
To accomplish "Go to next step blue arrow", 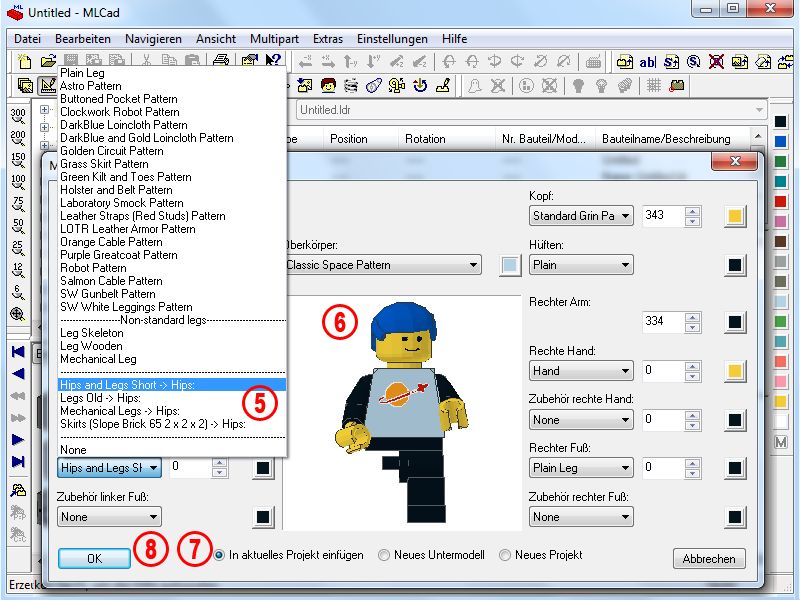I will pyautogui.click(x=18, y=439).
